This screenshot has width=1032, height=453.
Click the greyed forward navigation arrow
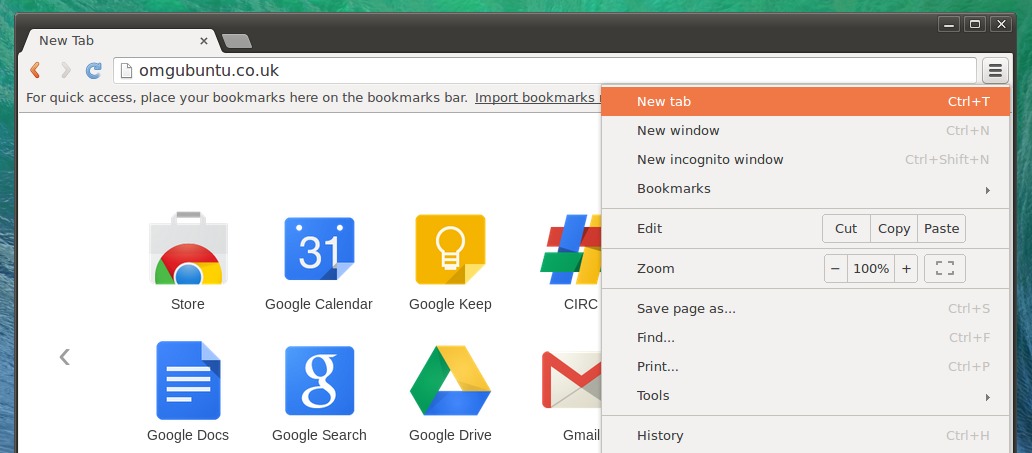tap(65, 70)
